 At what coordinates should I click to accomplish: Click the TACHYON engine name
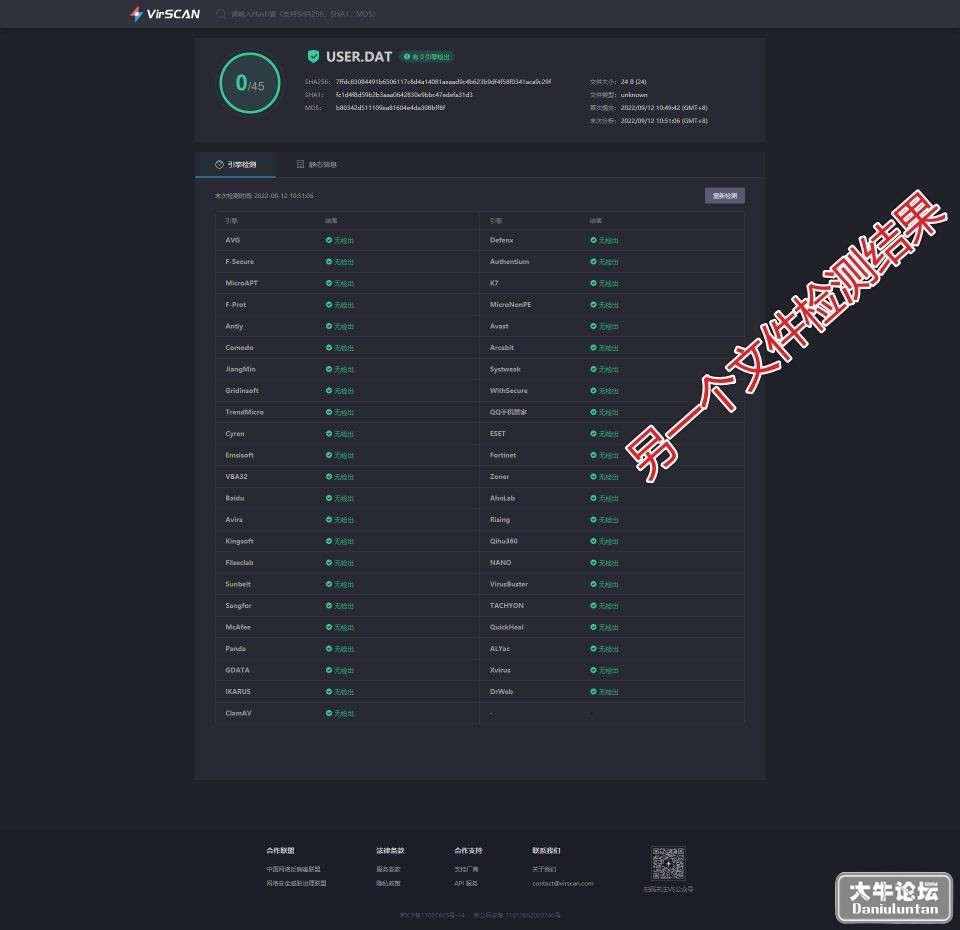pyautogui.click(x=506, y=606)
